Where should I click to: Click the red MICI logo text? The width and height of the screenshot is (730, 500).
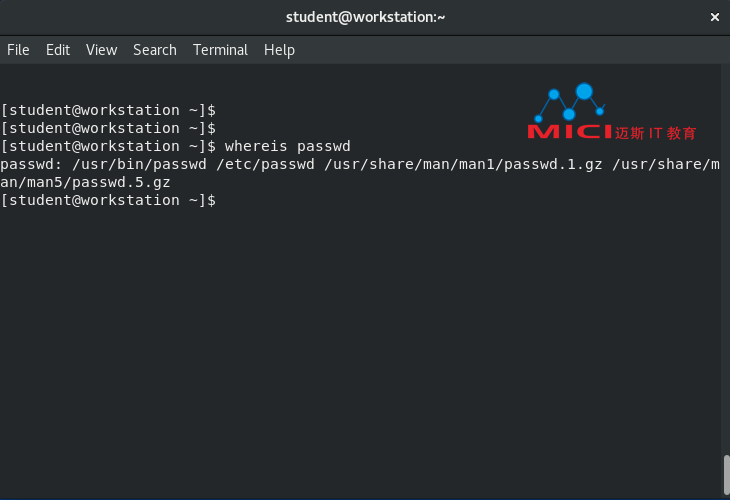click(569, 131)
